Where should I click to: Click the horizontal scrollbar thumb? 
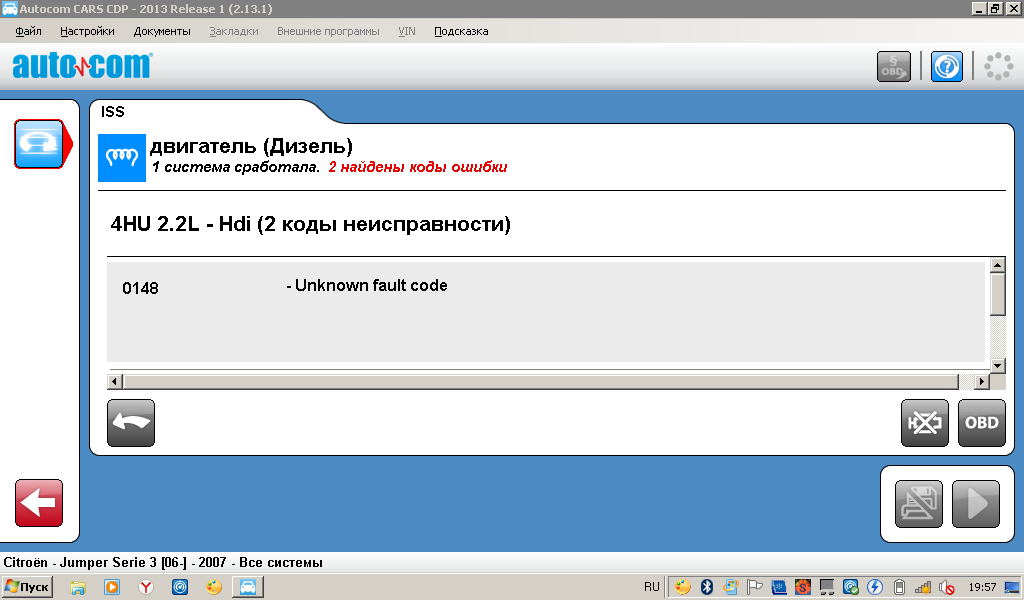[x=541, y=381]
